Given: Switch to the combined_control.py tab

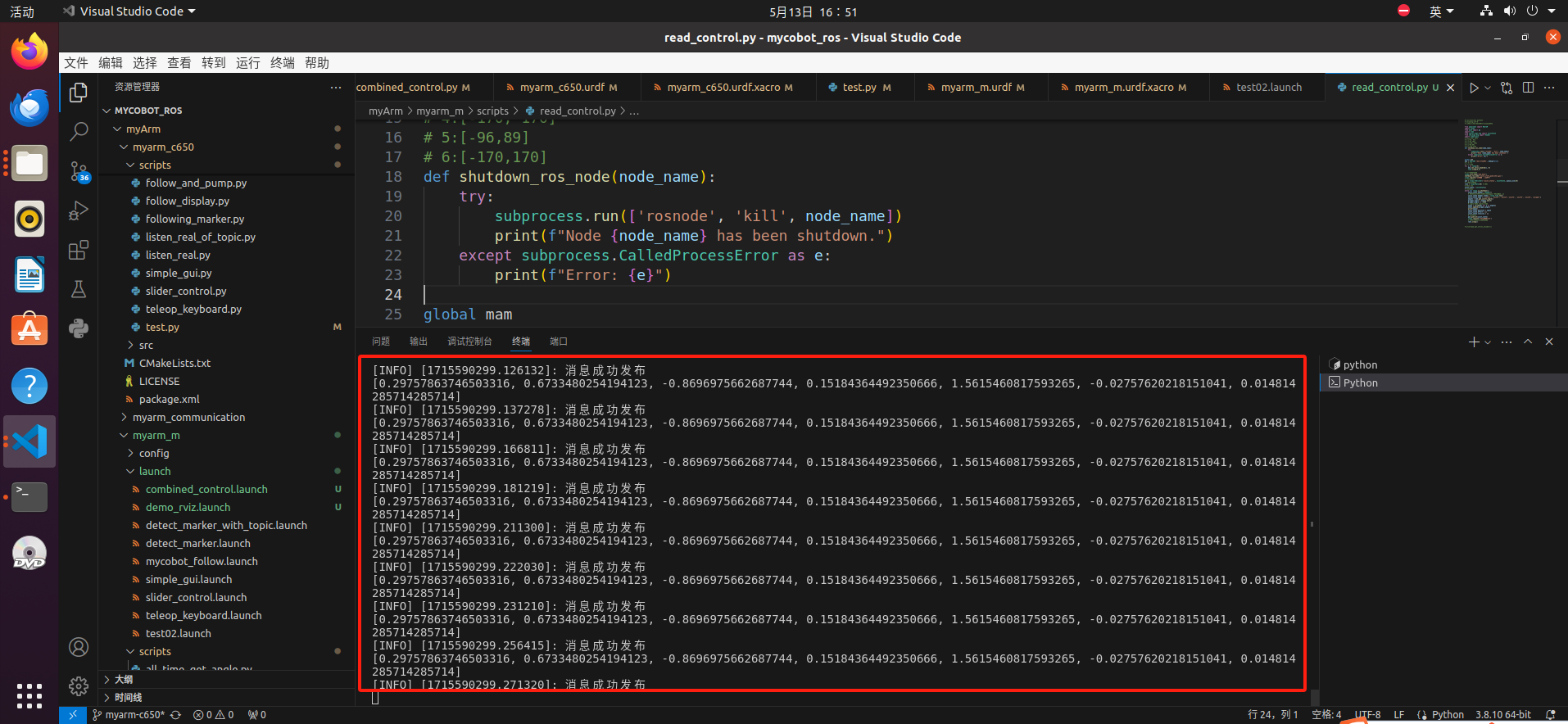Looking at the screenshot, I should pyautogui.click(x=420, y=88).
